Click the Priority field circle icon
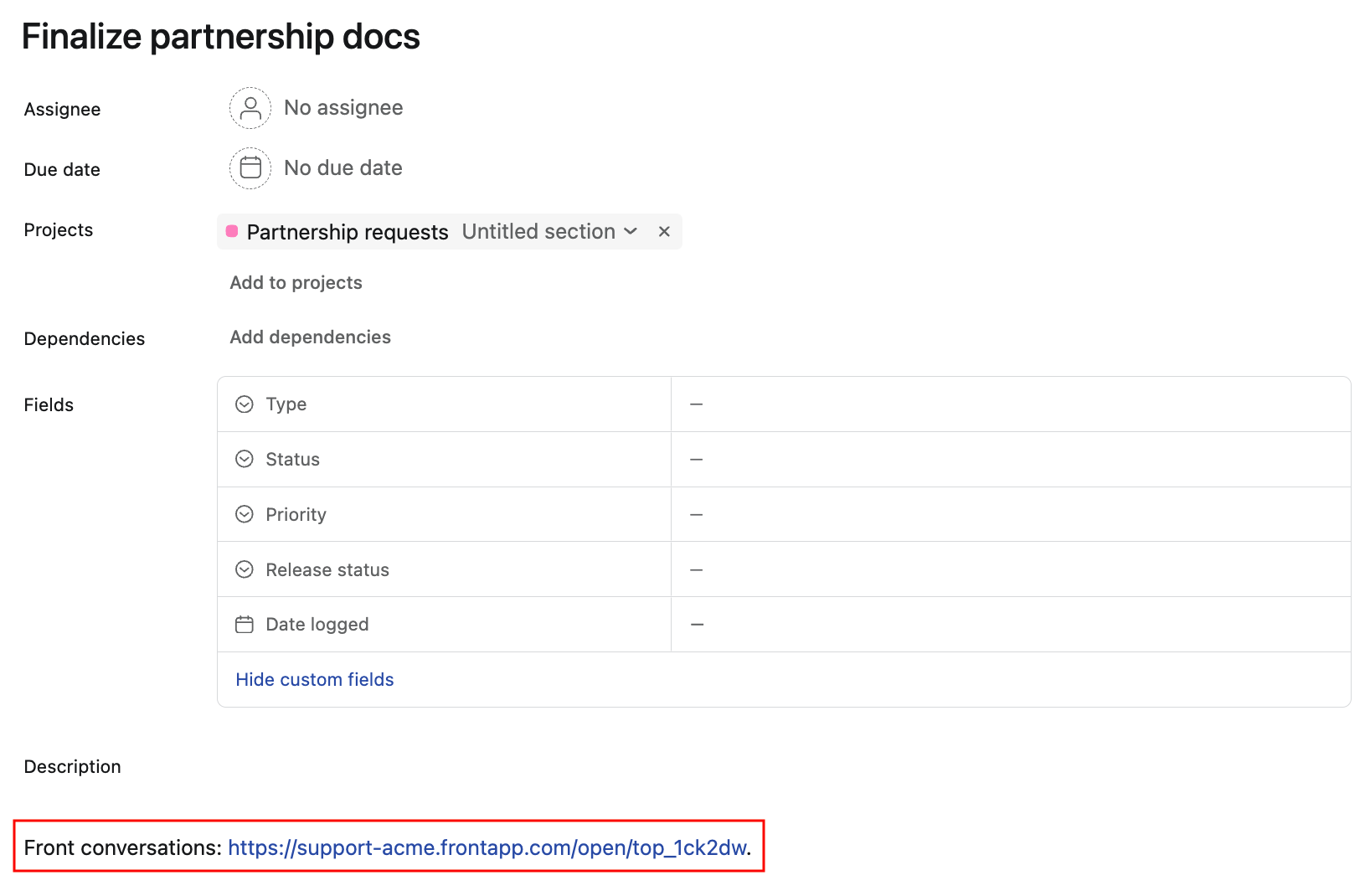 tap(245, 514)
